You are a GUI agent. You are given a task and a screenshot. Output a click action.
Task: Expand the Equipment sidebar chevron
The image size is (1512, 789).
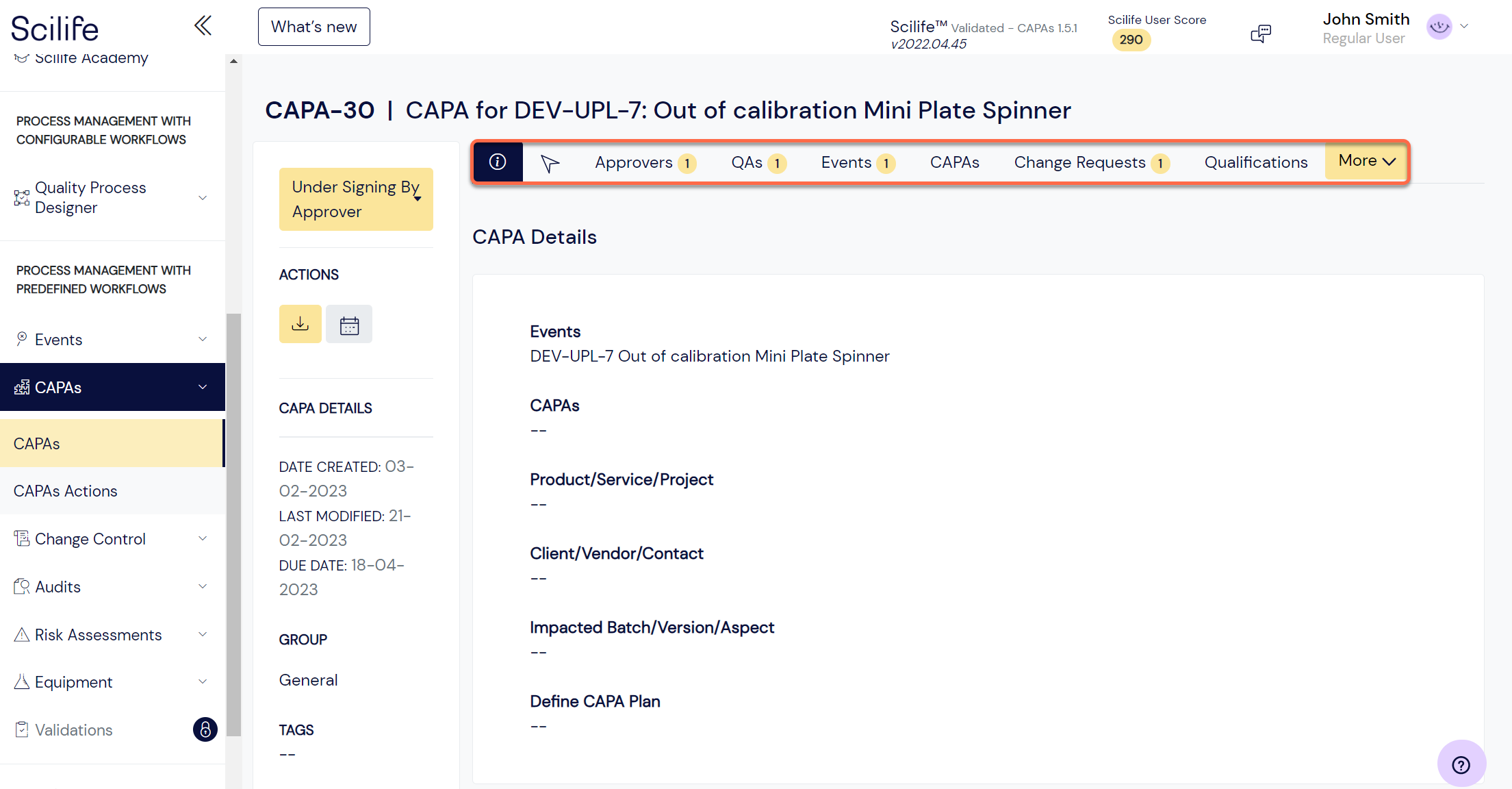pos(203,681)
